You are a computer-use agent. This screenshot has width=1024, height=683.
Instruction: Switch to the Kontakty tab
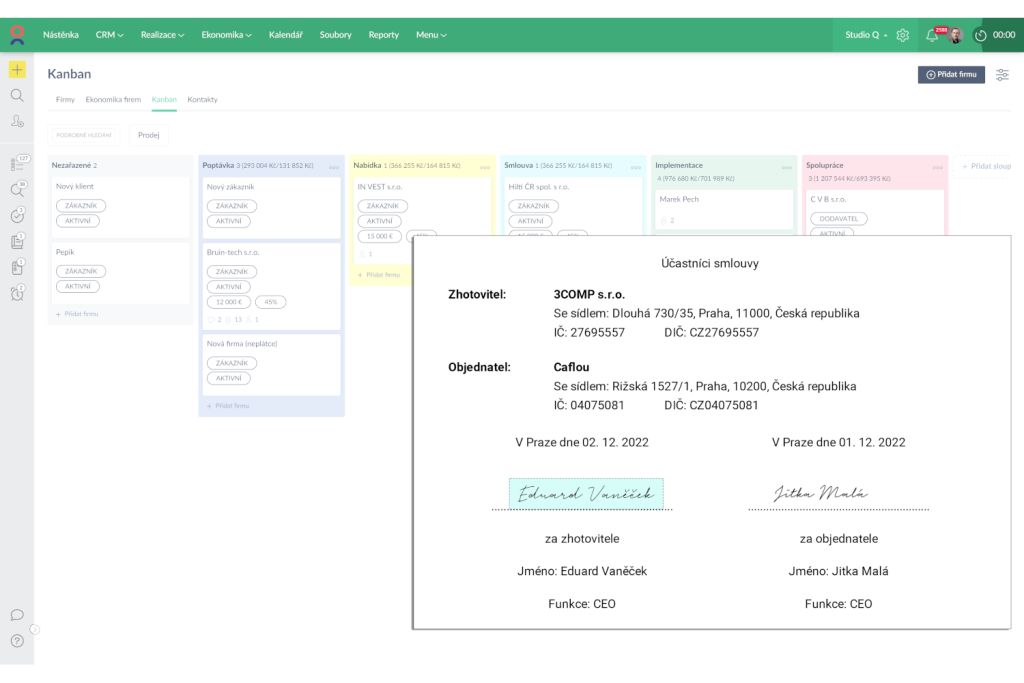(202, 100)
